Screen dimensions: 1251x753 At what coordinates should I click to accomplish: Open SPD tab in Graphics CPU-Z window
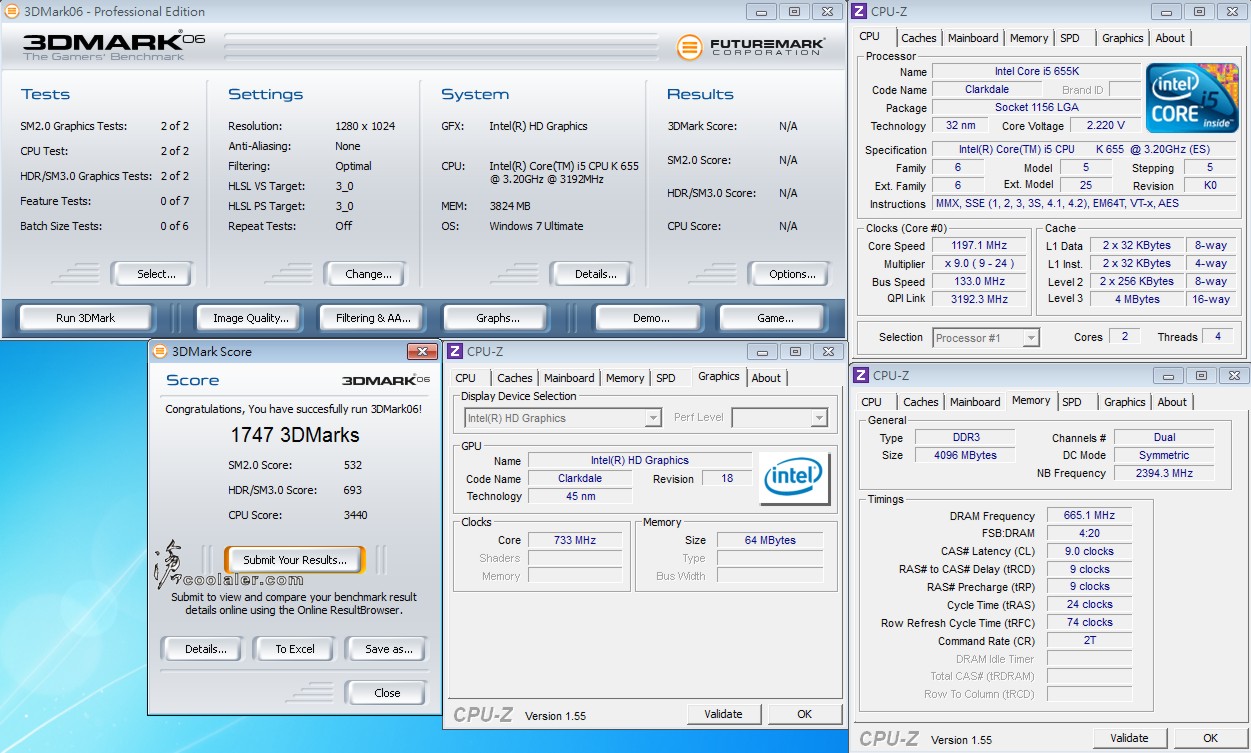point(666,378)
